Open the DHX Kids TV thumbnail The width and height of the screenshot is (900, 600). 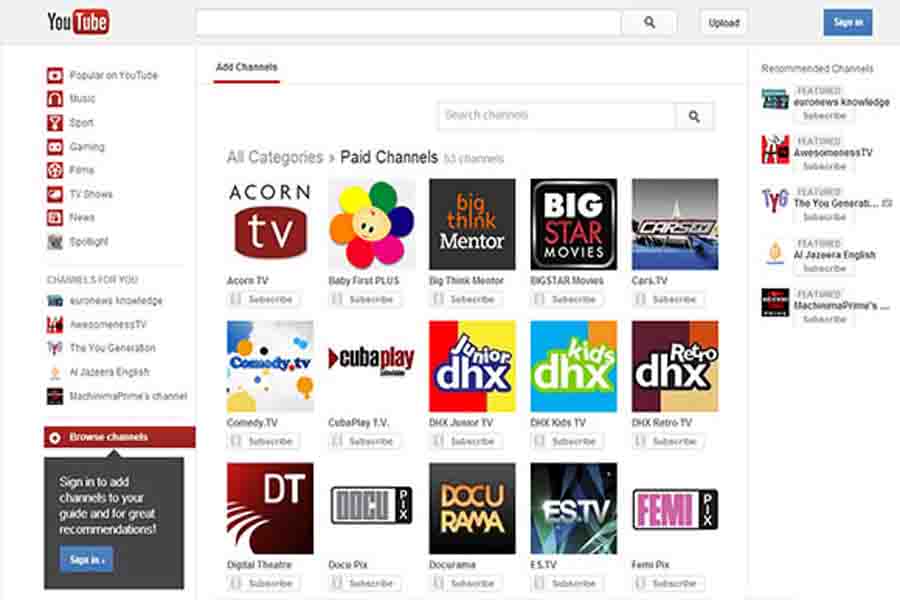coord(573,366)
